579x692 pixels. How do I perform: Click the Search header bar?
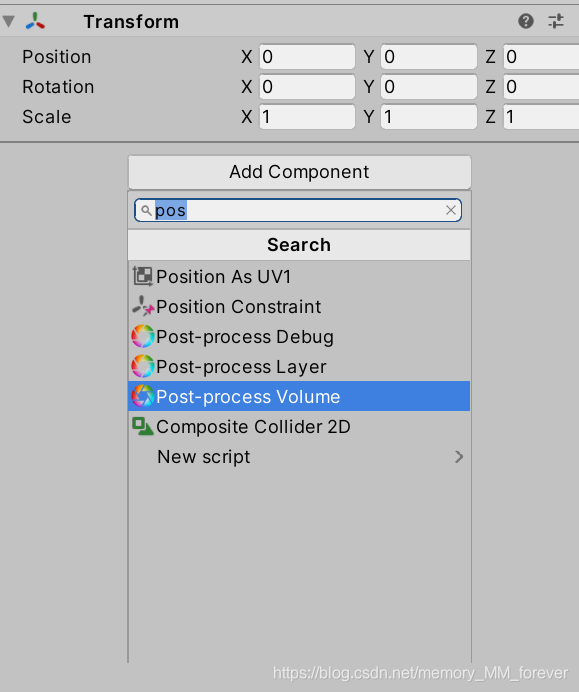click(x=299, y=245)
